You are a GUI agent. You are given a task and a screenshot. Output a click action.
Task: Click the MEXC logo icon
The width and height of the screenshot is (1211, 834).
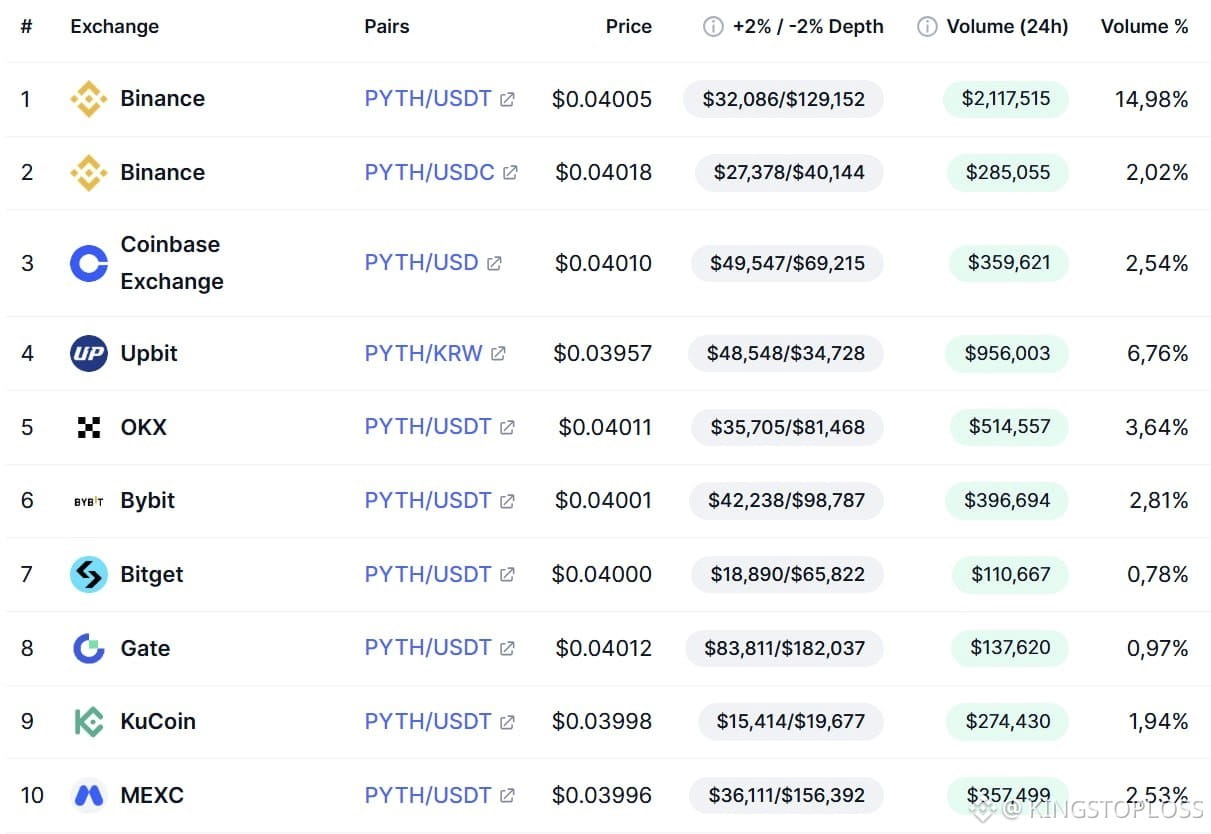[89, 796]
